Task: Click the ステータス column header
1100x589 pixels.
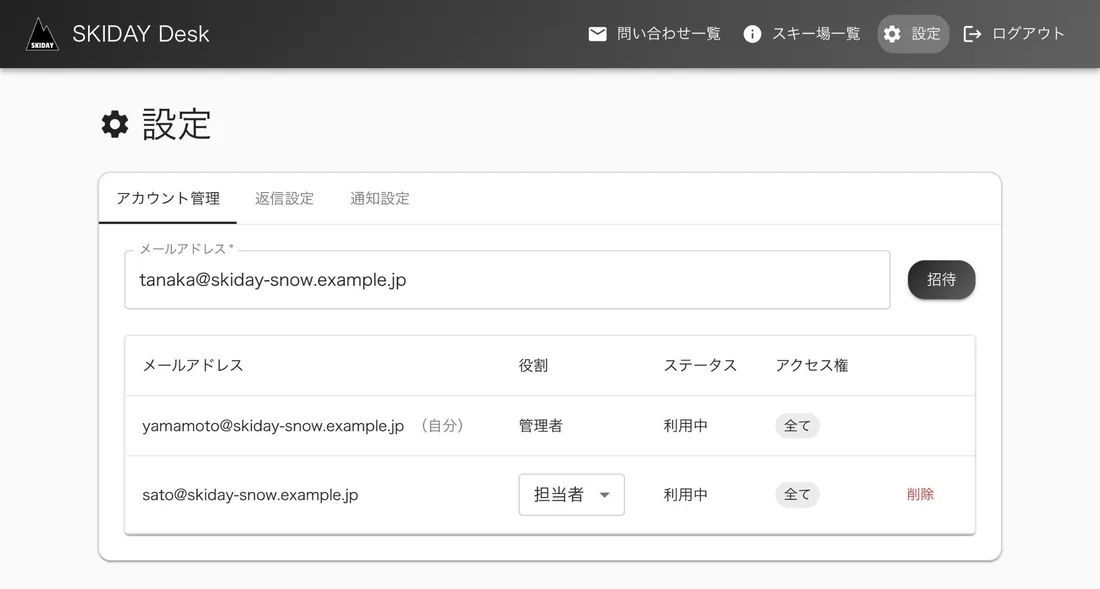Action: [x=700, y=365]
